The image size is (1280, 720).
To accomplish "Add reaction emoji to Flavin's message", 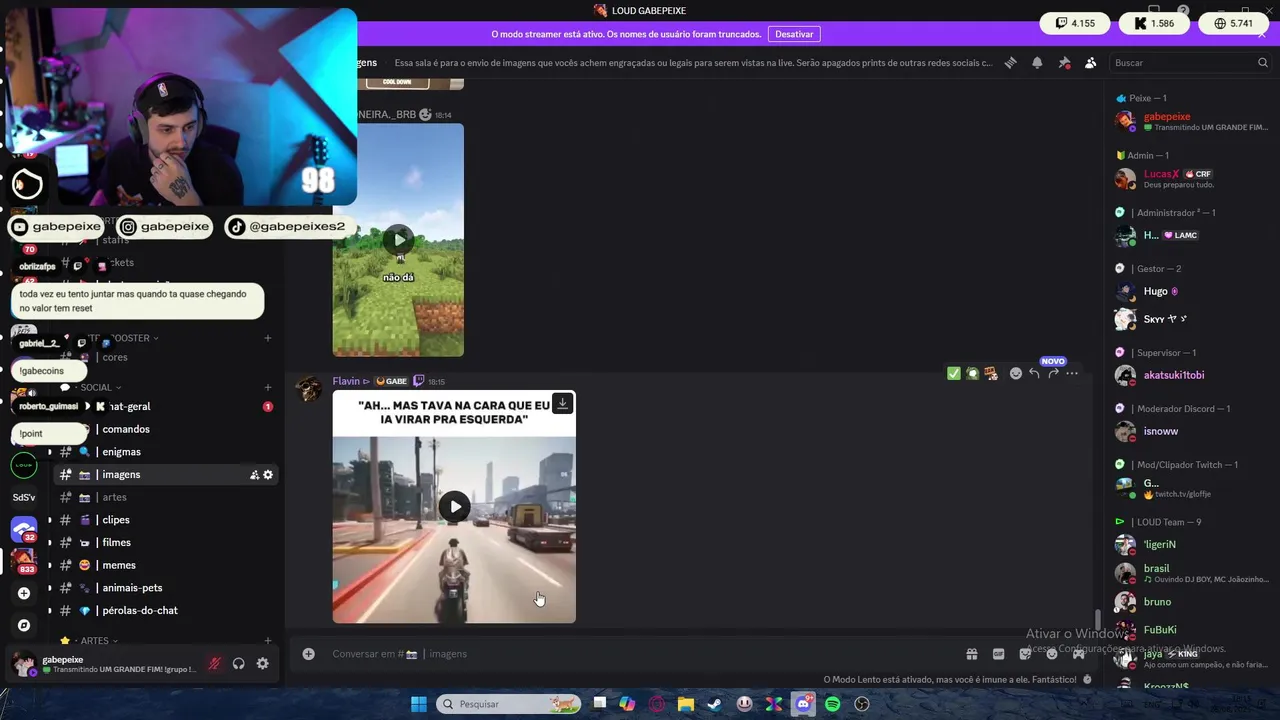I will 1016,373.
